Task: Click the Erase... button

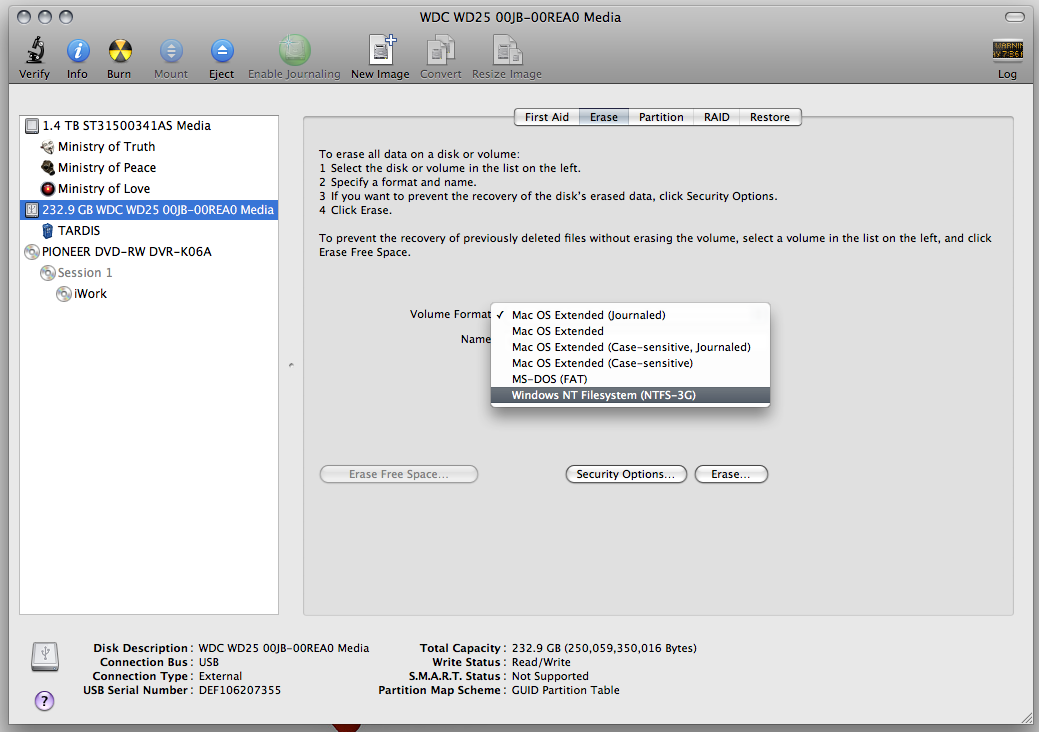Action: pyautogui.click(x=731, y=474)
